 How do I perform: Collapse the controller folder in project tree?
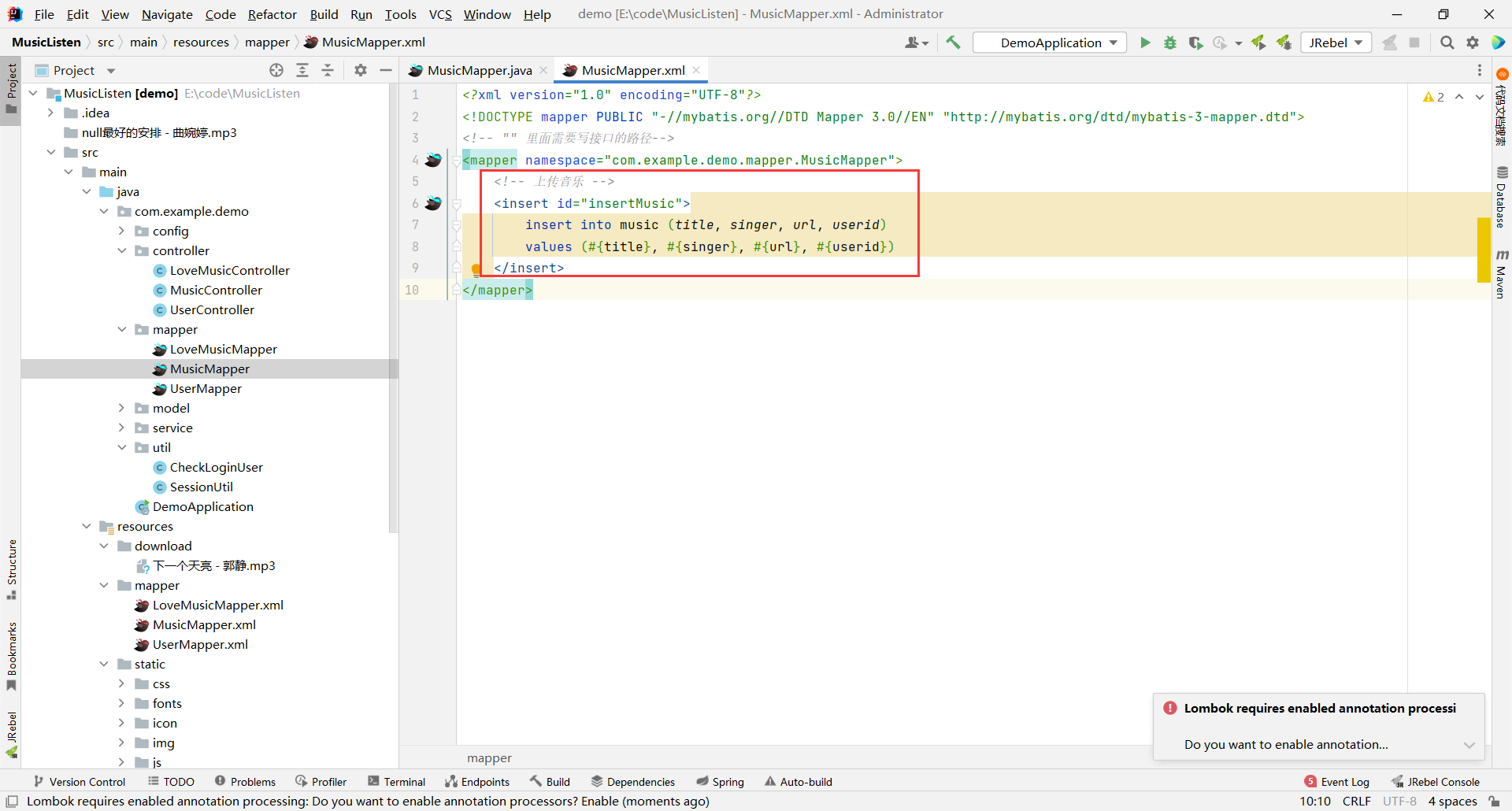point(122,250)
